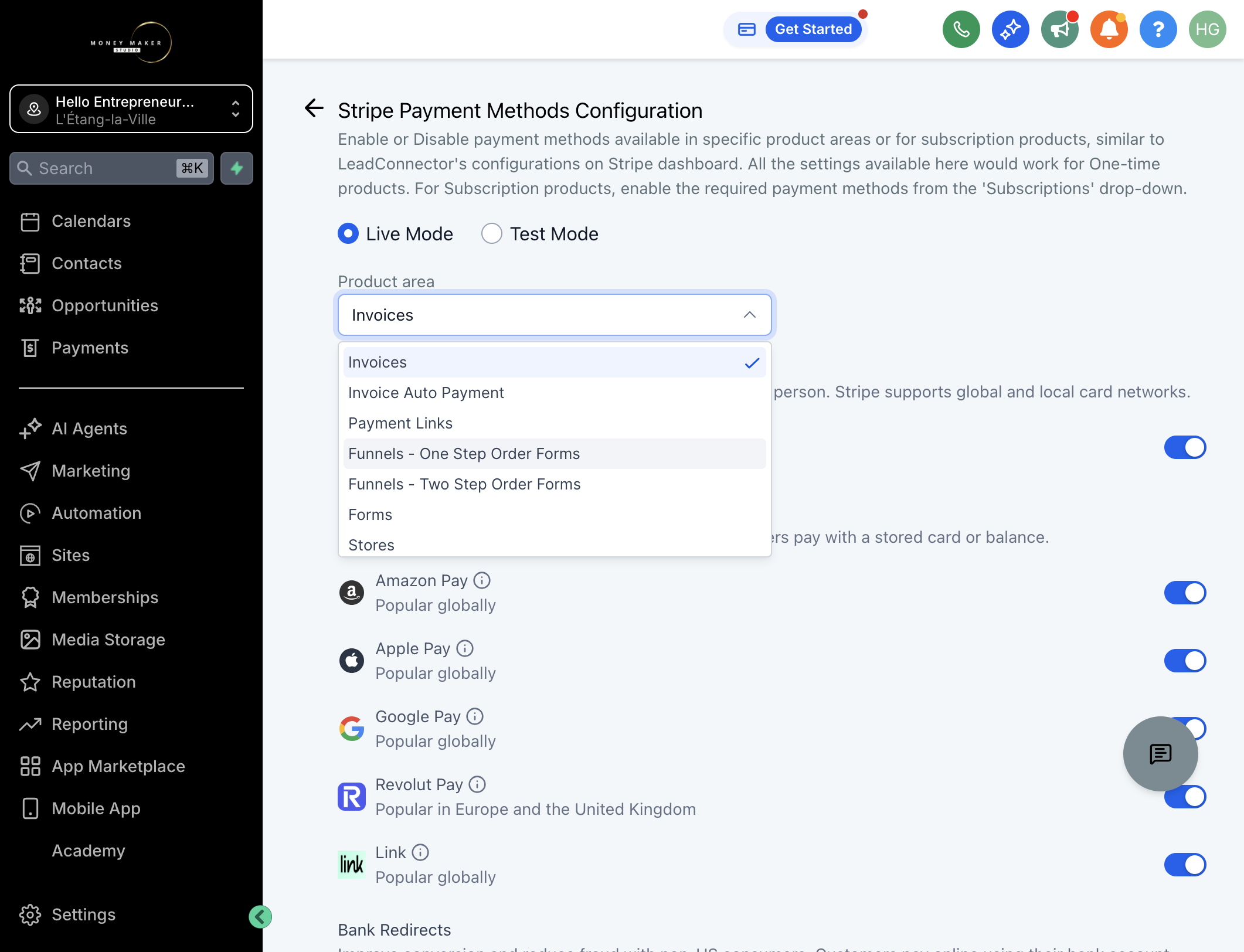Toggle off Amazon Pay

[x=1185, y=593]
